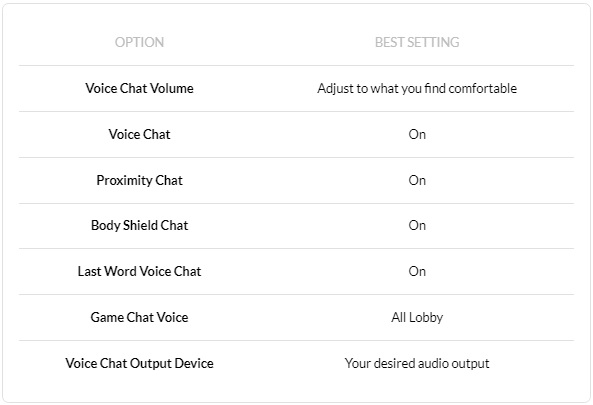Select the Game Chat Voice label

tap(139, 317)
